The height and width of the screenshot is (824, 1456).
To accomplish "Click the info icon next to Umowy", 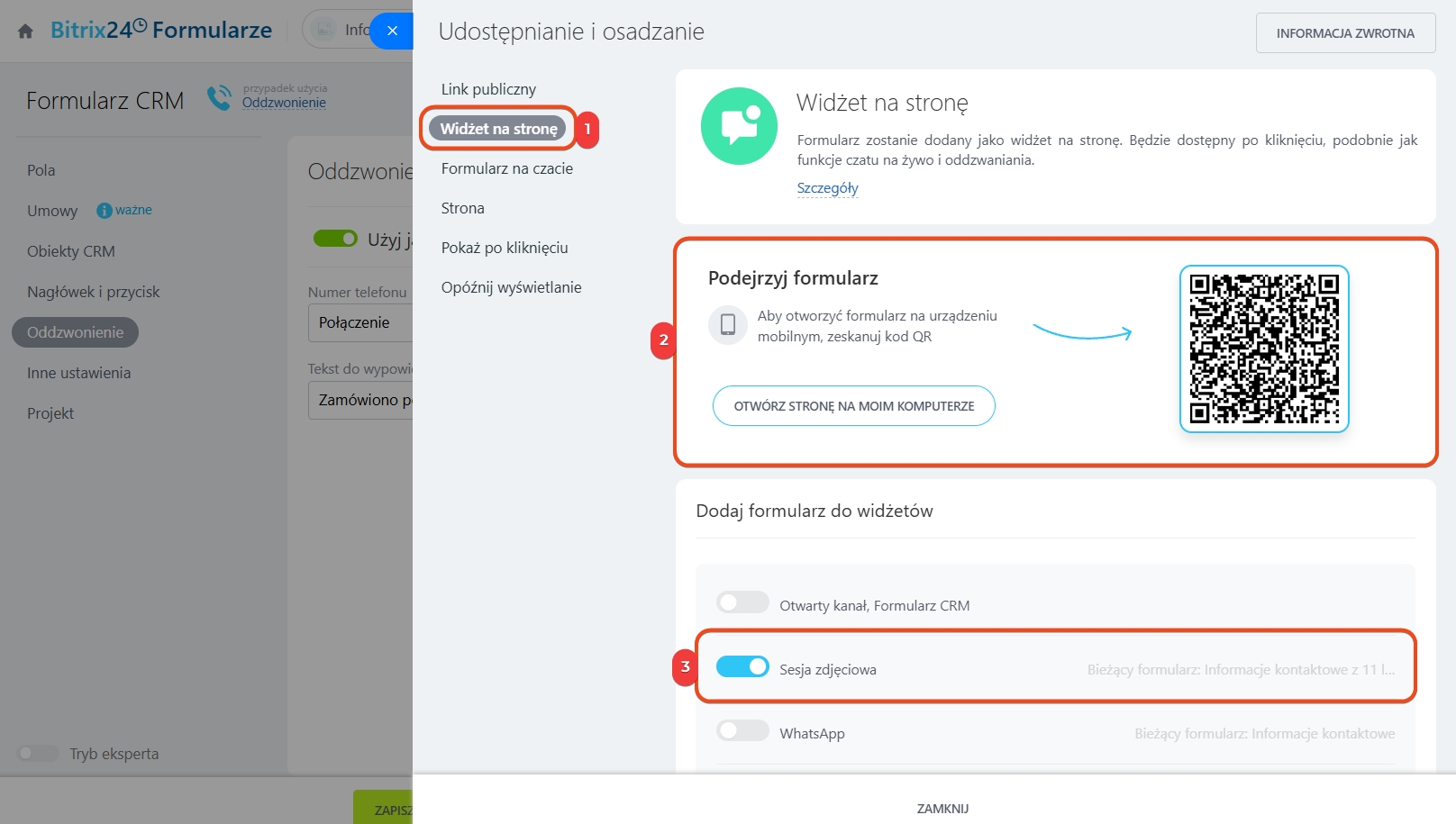I will (x=105, y=211).
